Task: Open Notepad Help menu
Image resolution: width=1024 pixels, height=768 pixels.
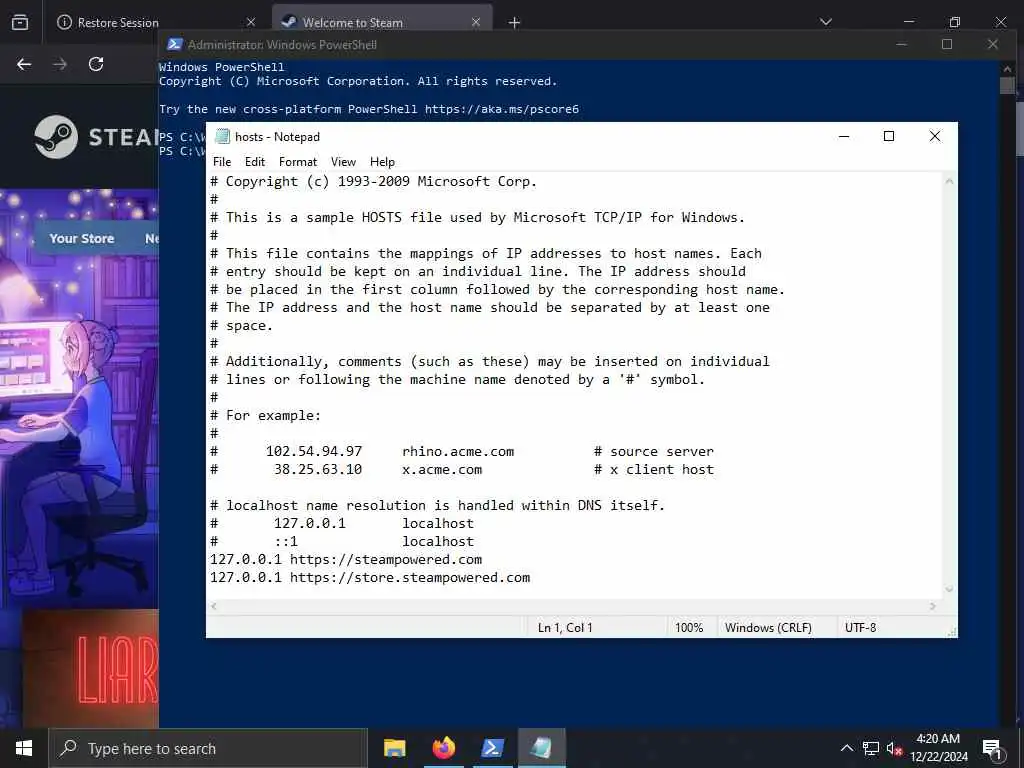Action: tap(382, 162)
